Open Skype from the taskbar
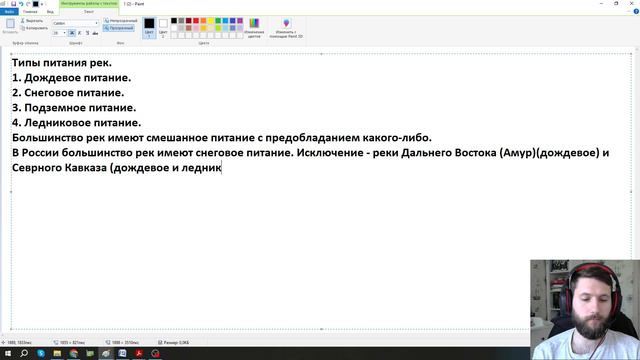Viewport: 640px width, 360px height. tap(41, 353)
